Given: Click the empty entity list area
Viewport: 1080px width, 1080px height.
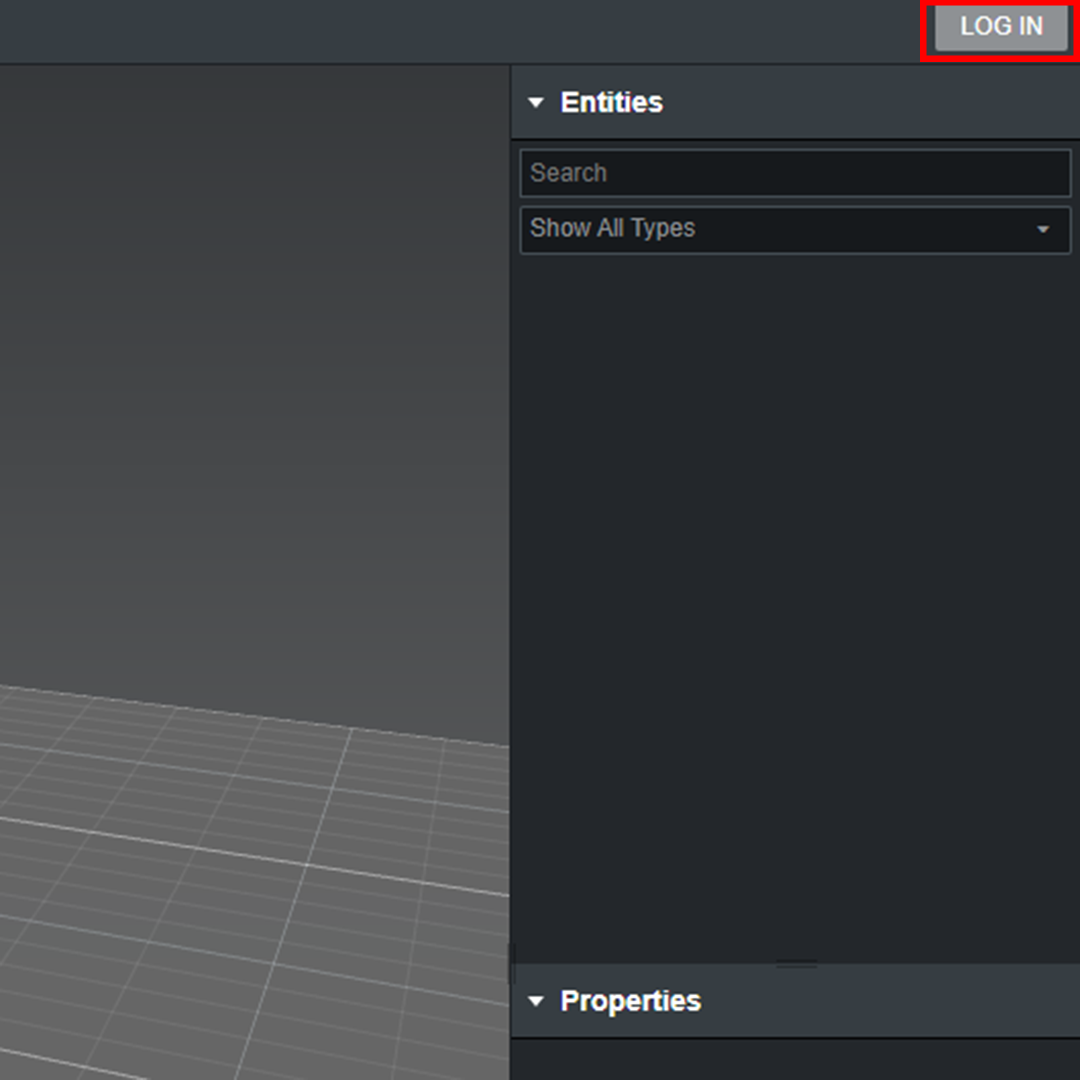Looking at the screenshot, I should click(x=795, y=600).
